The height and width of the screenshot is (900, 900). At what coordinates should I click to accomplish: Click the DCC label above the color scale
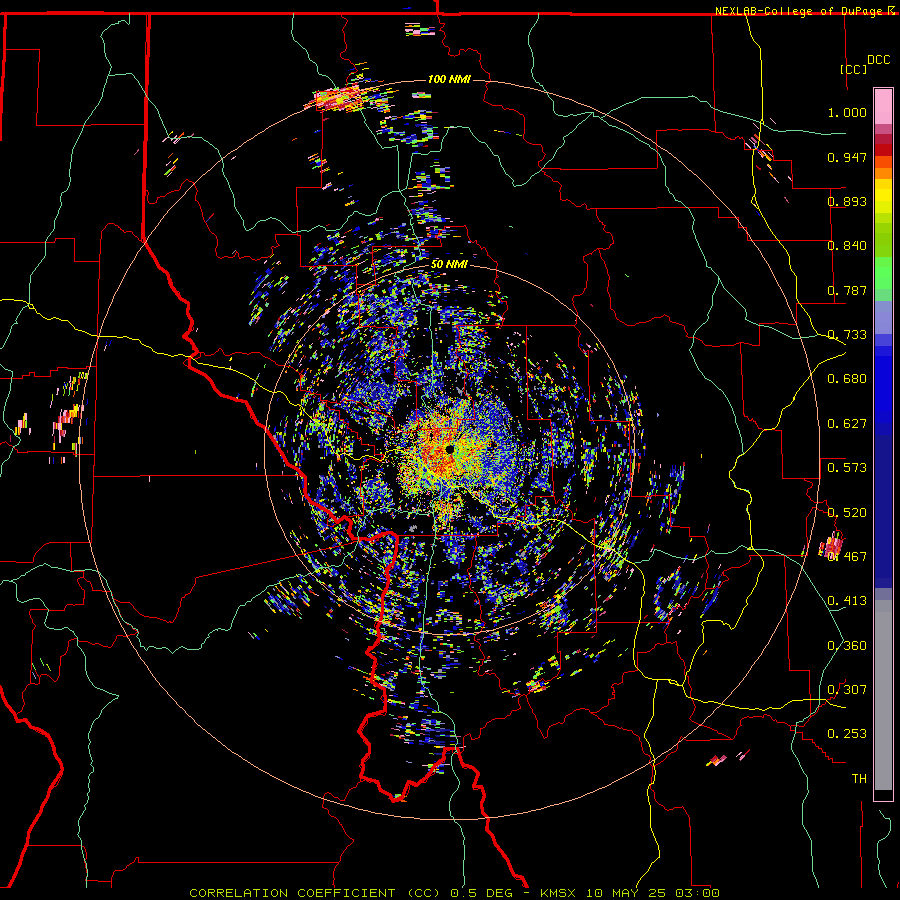[x=878, y=60]
